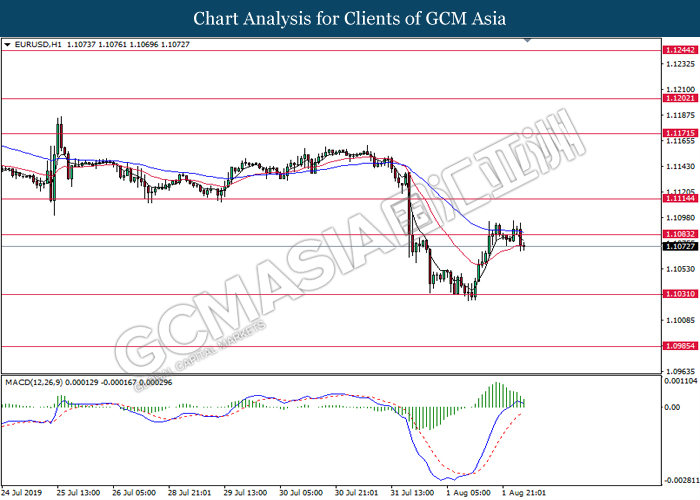The image size is (700, 500).
Task: Click the 1.11430 price axis value
Action: pos(680,167)
